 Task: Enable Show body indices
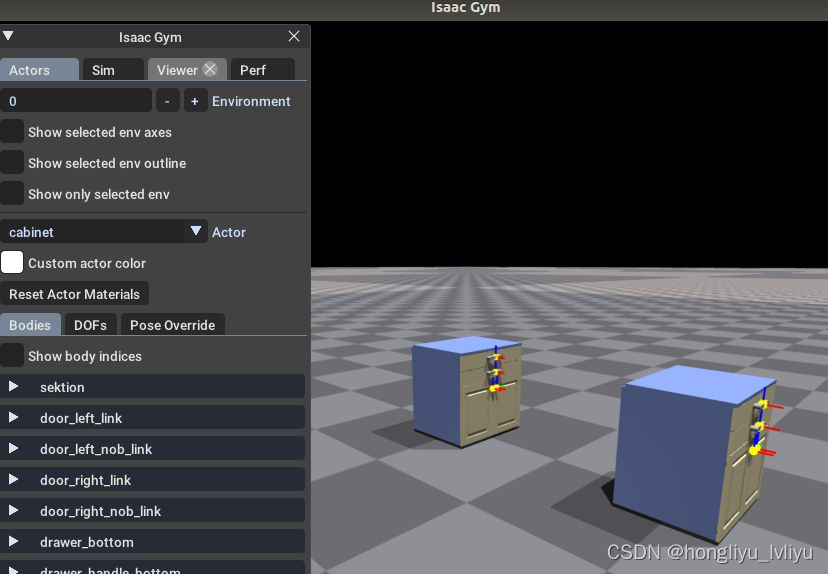[x=12, y=355]
